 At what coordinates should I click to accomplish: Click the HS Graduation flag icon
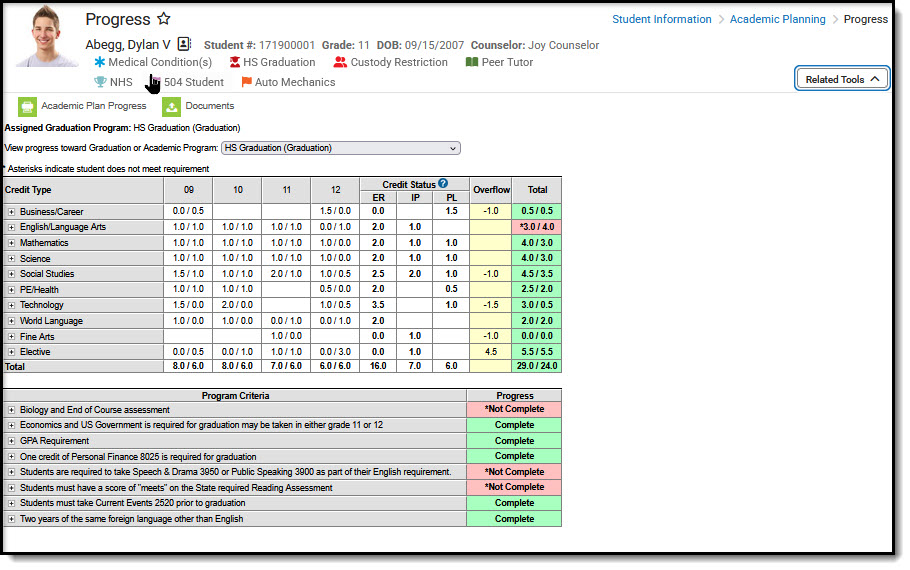pos(234,62)
